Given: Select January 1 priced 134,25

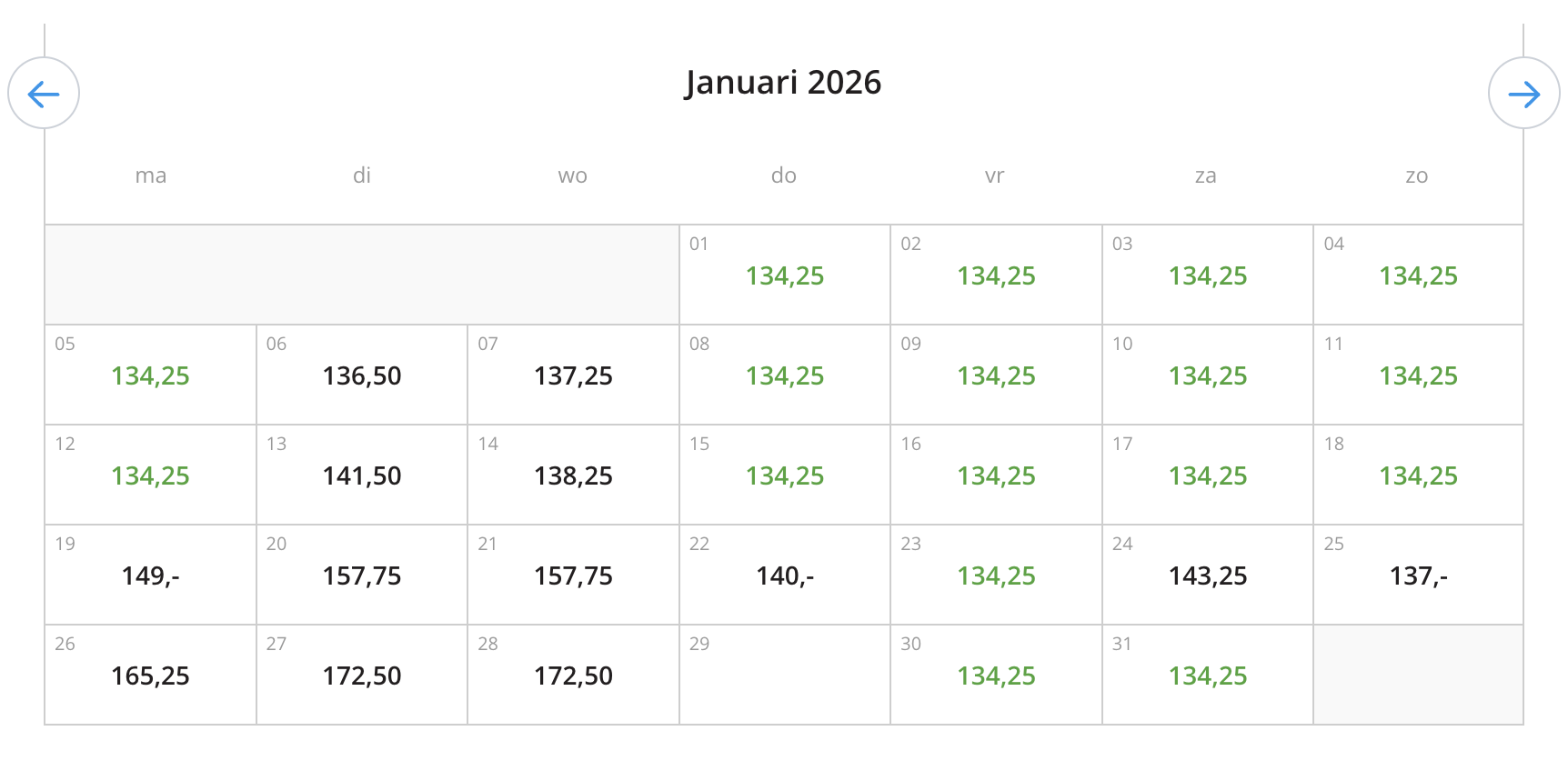Looking at the screenshot, I should [x=784, y=275].
